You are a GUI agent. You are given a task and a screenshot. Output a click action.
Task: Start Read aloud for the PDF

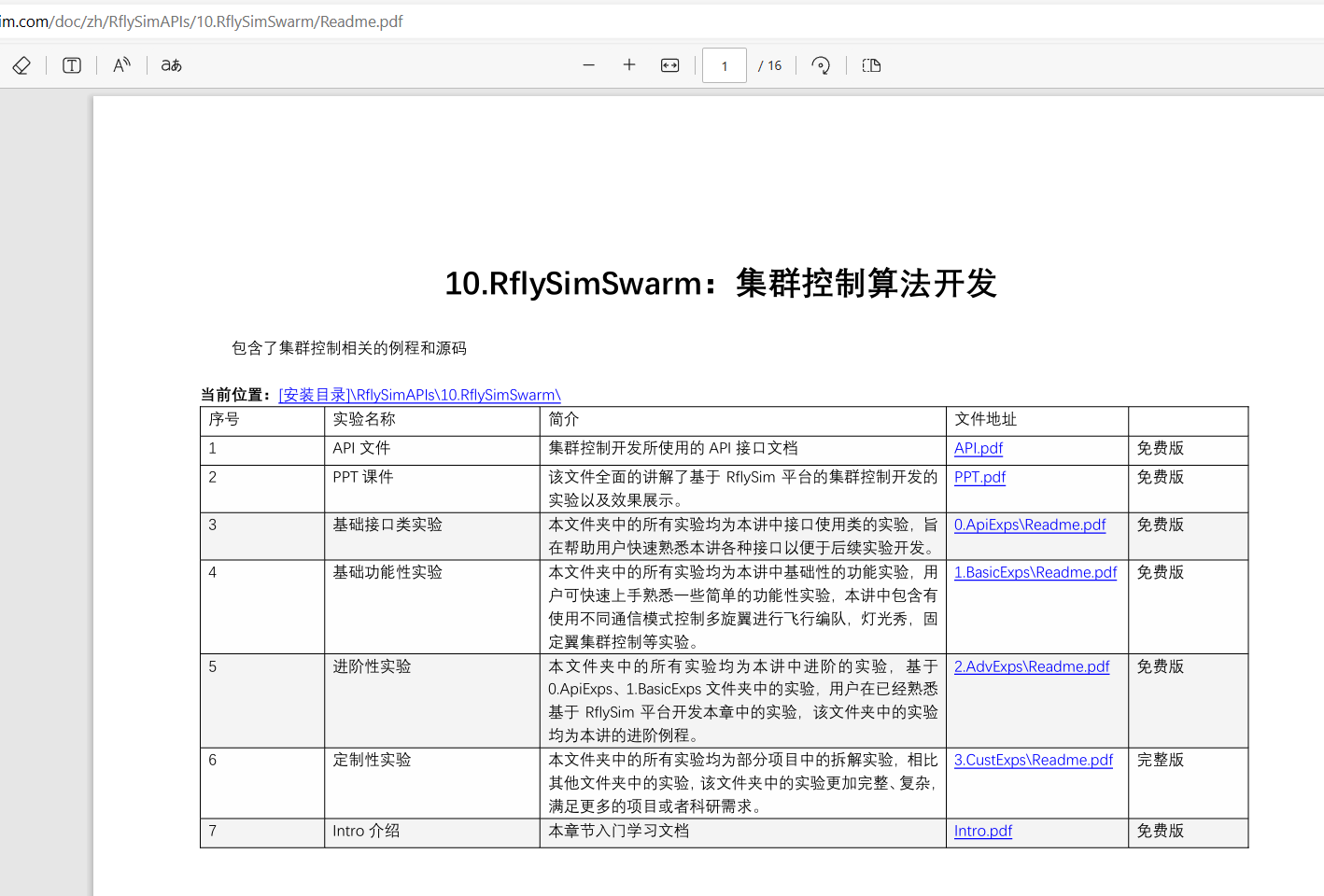(121, 65)
